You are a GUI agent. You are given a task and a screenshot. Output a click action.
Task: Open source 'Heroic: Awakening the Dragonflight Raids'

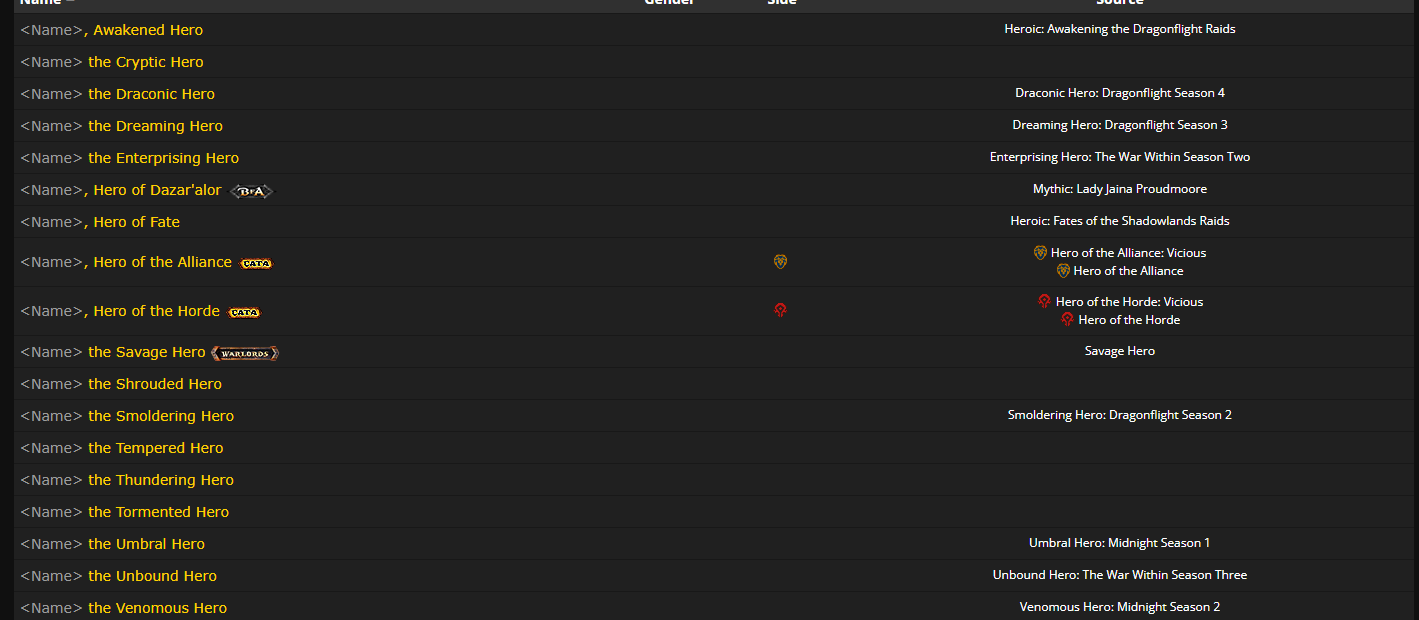(x=1120, y=29)
